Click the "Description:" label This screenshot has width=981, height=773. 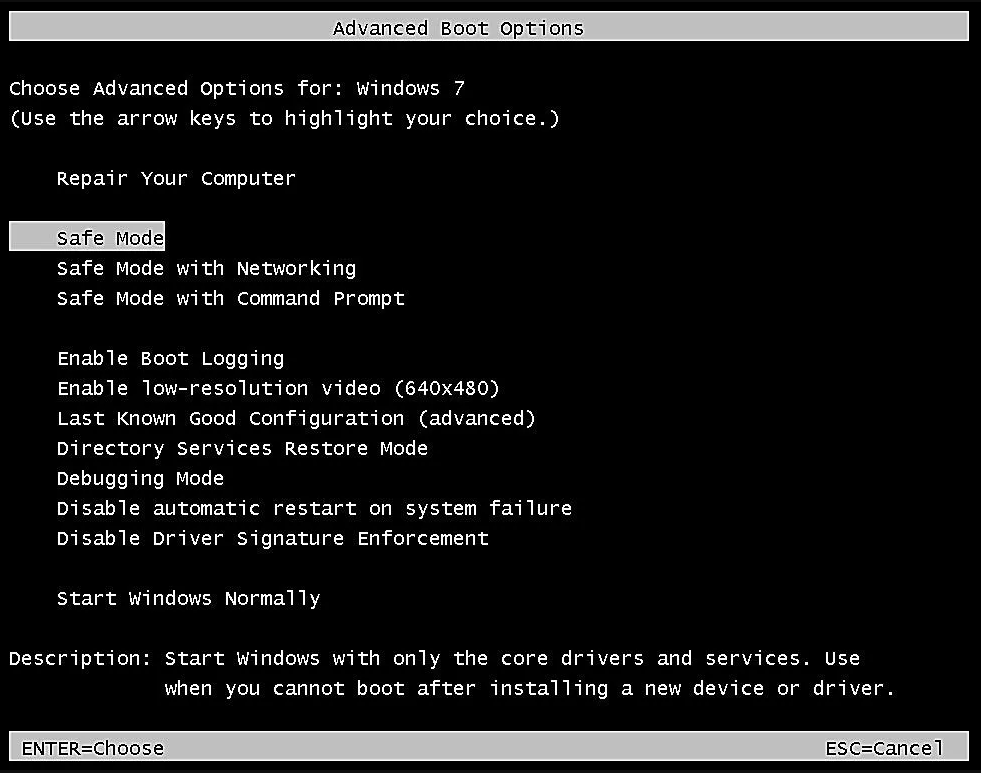80,658
